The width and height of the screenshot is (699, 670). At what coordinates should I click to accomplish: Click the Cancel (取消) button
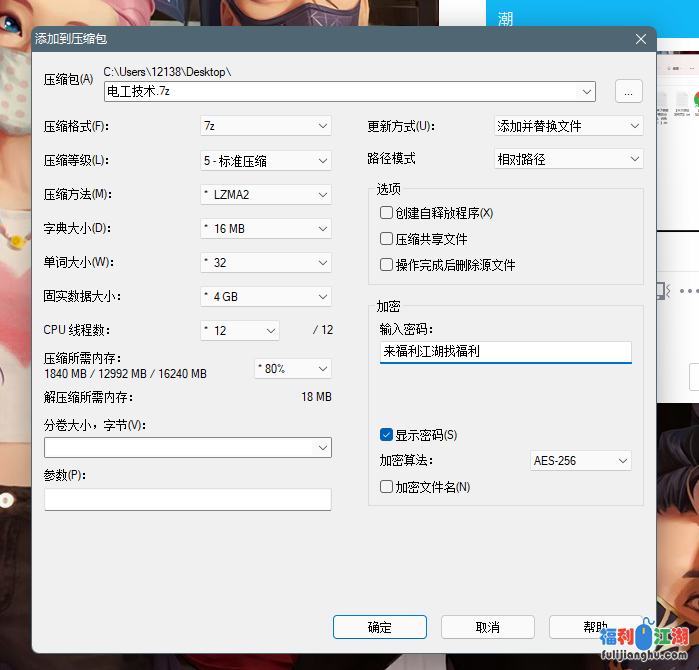tap(488, 627)
